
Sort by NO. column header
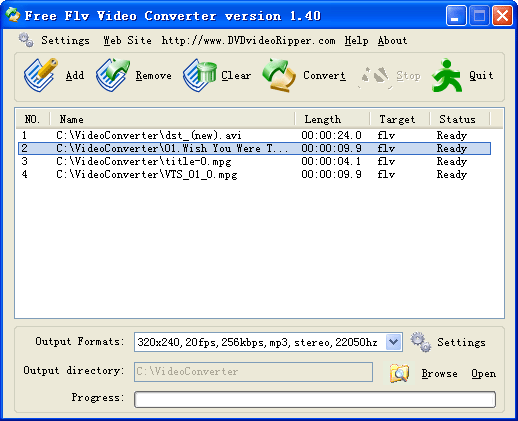[33, 119]
